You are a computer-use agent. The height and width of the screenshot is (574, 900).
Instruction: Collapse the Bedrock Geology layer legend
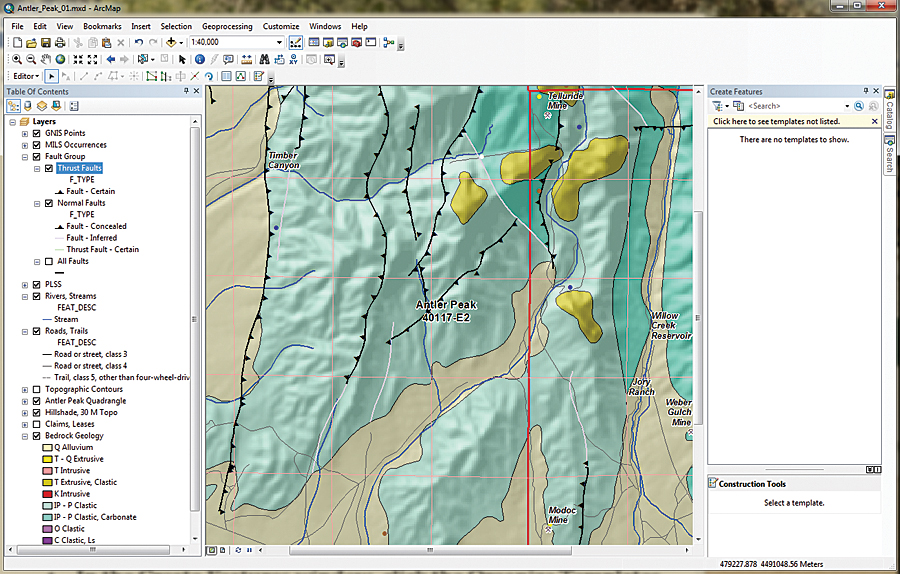[24, 436]
